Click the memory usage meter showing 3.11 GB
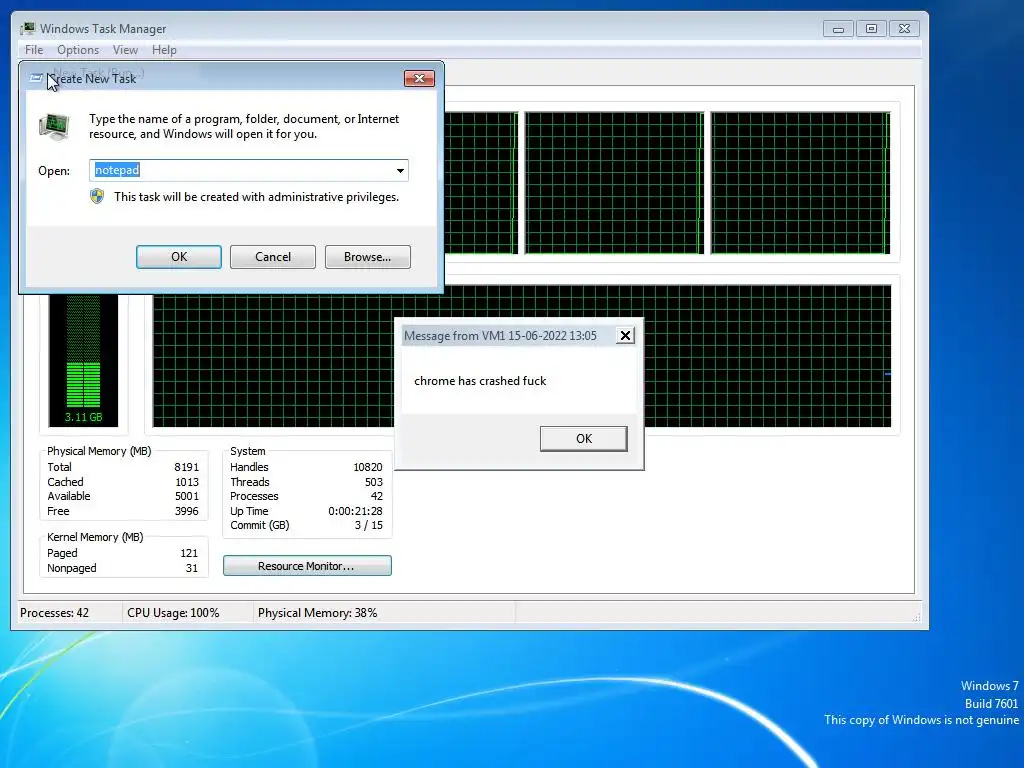The image size is (1024, 768). pos(84,360)
